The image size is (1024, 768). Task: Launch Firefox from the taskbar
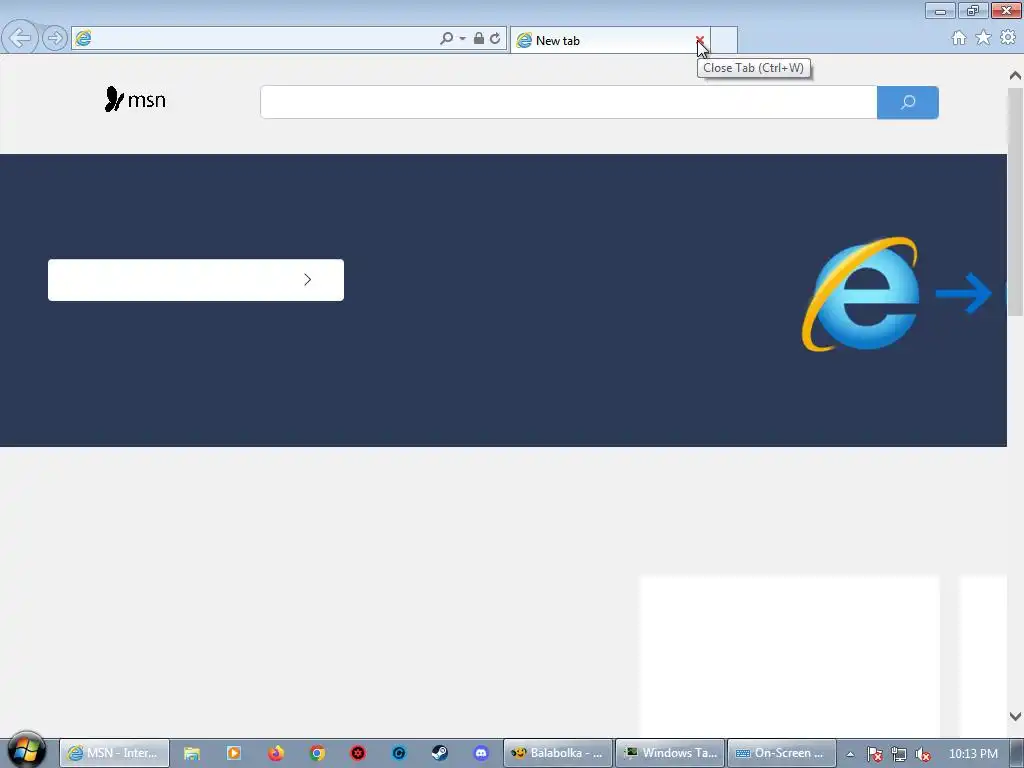[276, 754]
